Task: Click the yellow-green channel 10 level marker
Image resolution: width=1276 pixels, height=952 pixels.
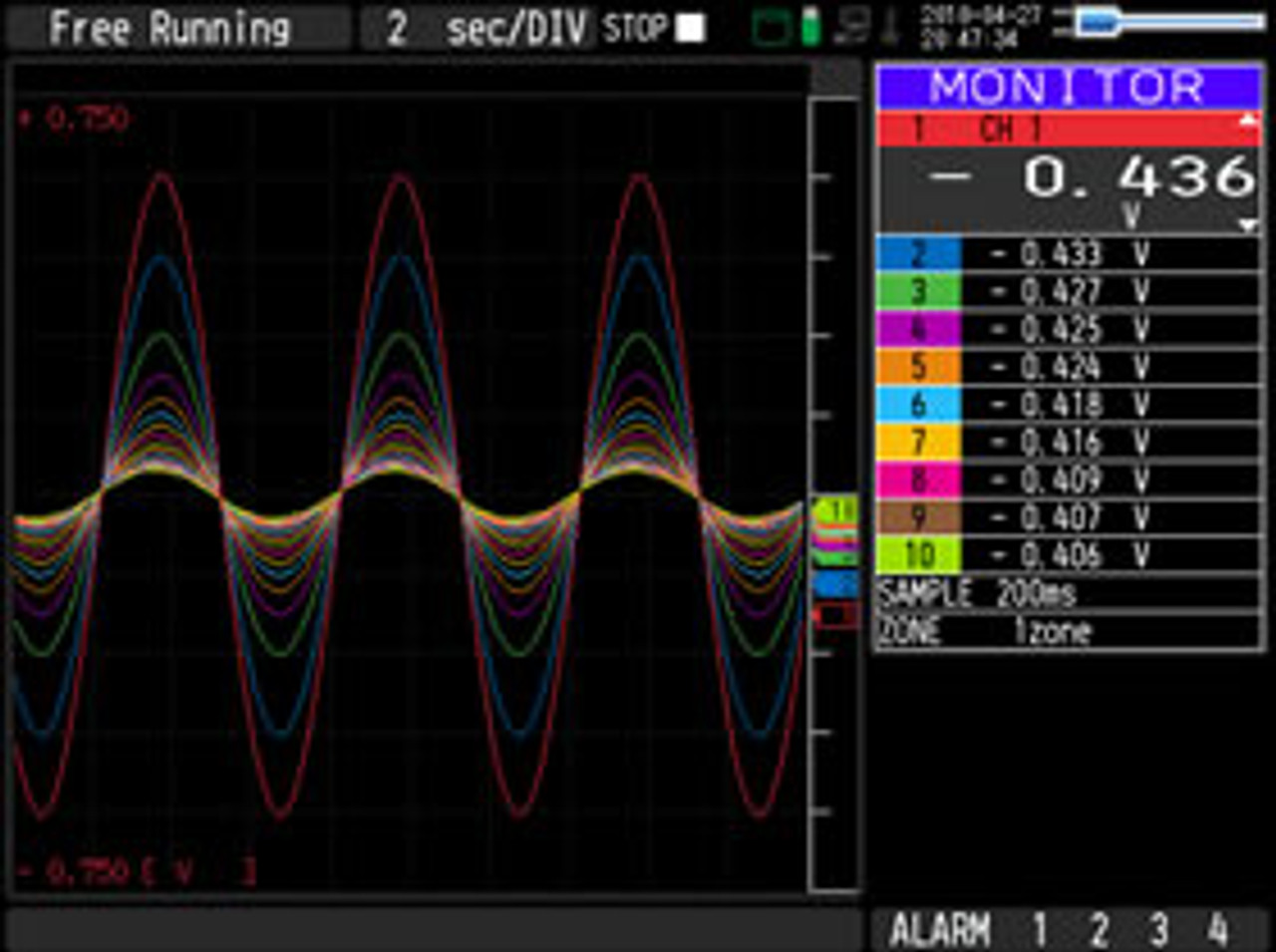Action: [835, 510]
